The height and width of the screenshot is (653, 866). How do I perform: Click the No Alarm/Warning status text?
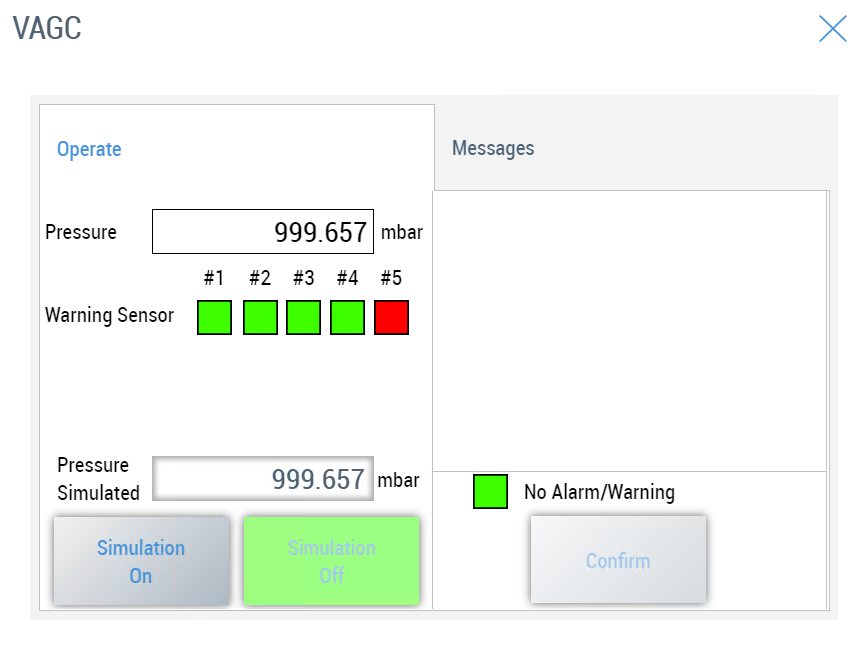[x=599, y=492]
